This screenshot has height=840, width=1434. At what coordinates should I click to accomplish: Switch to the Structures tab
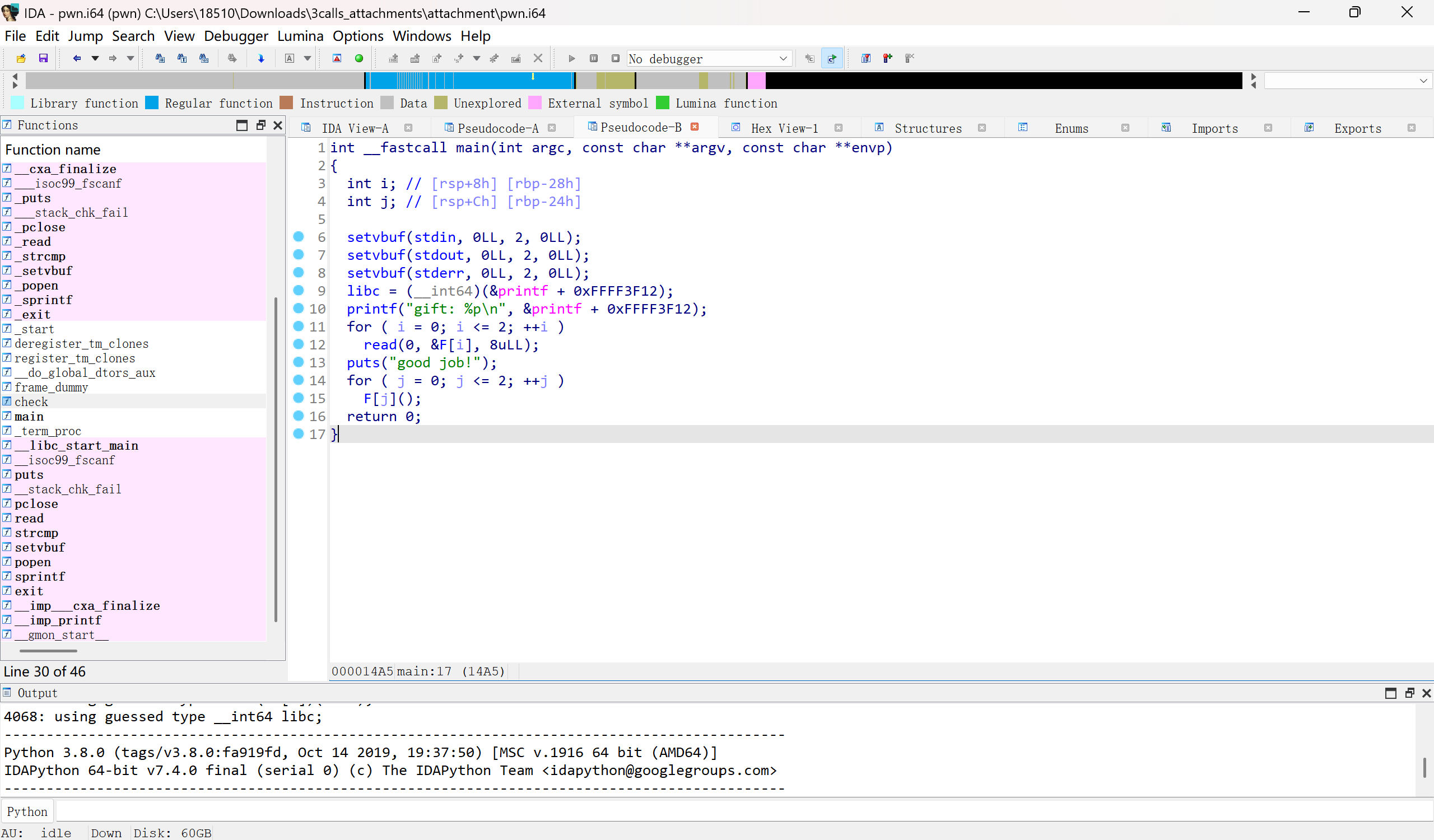[x=928, y=129]
